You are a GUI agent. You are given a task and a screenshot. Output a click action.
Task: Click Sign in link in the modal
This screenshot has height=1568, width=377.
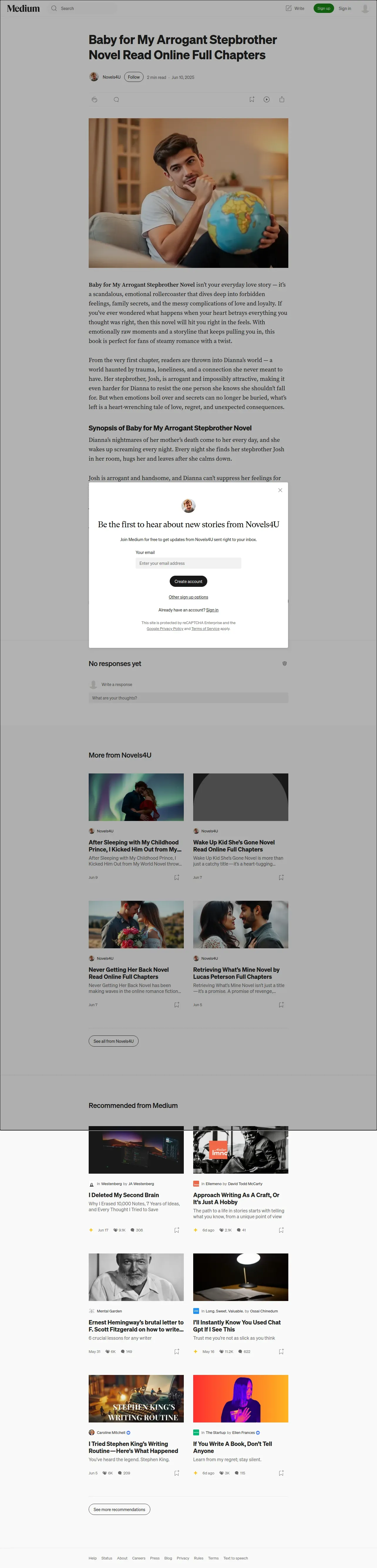pyautogui.click(x=212, y=610)
